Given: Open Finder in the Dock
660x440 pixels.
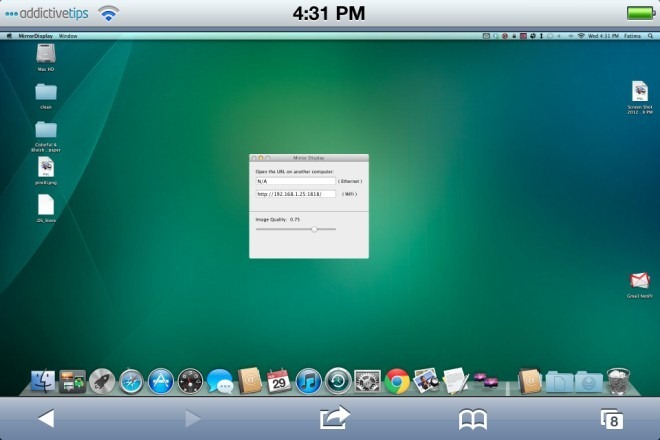Looking at the screenshot, I should pyautogui.click(x=43, y=381).
